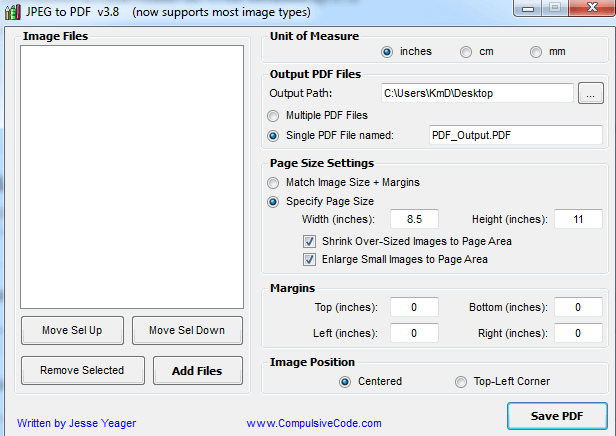Image resolution: width=616 pixels, height=436 pixels.
Task: Select cm as unit of measure
Action: click(x=466, y=52)
